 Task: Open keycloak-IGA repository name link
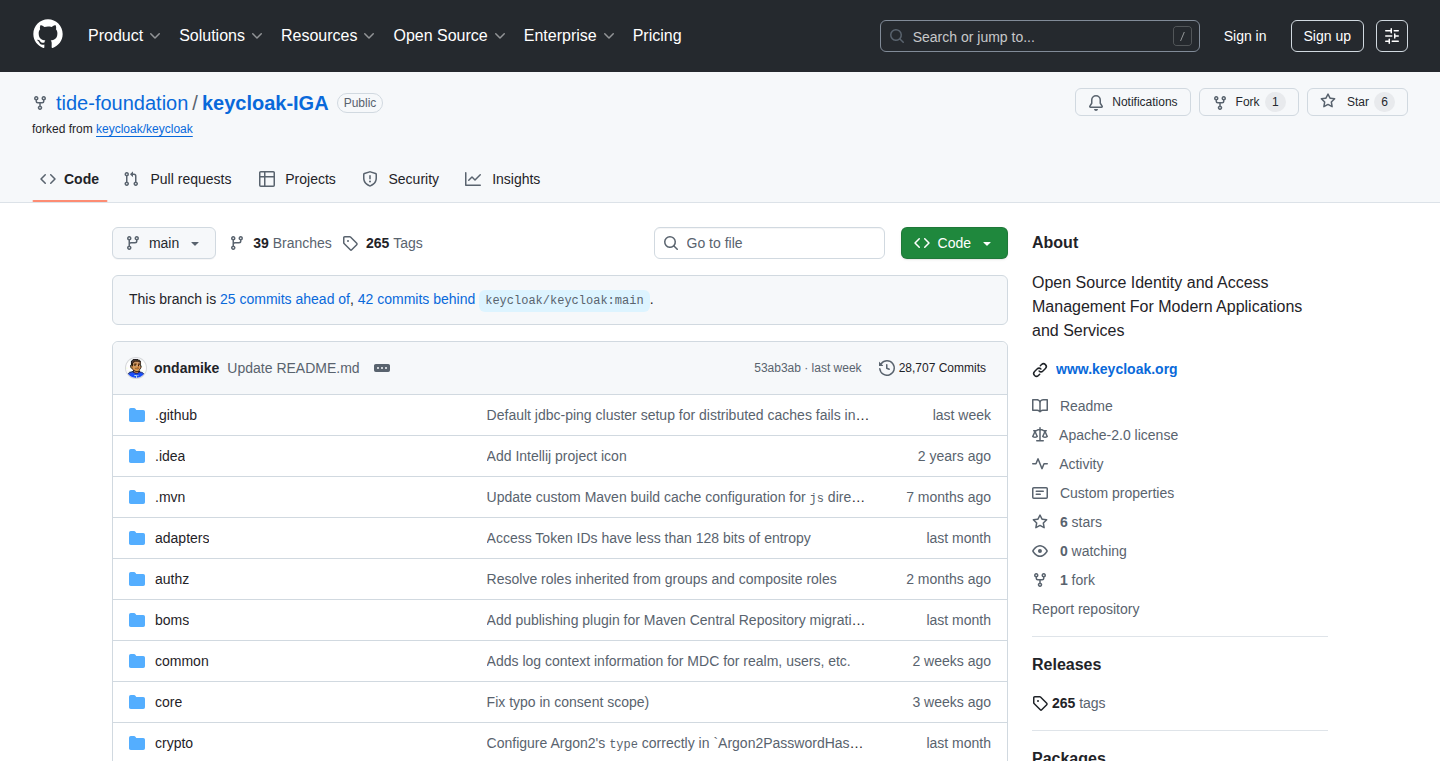pyautogui.click(x=265, y=103)
